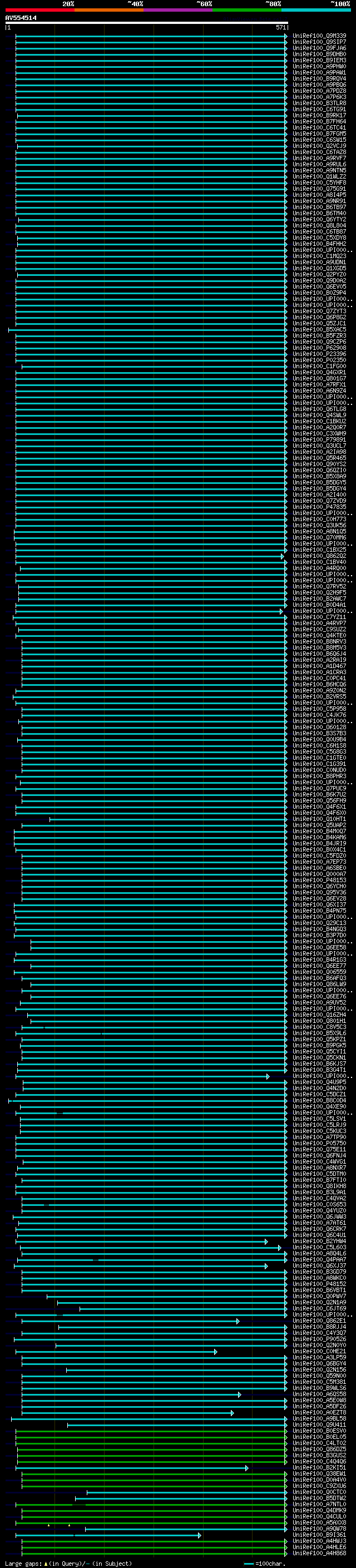Viewport: 356px width, 1568px height.
Task: Select label UniRef100_P48153
Action: (x=319, y=880)
